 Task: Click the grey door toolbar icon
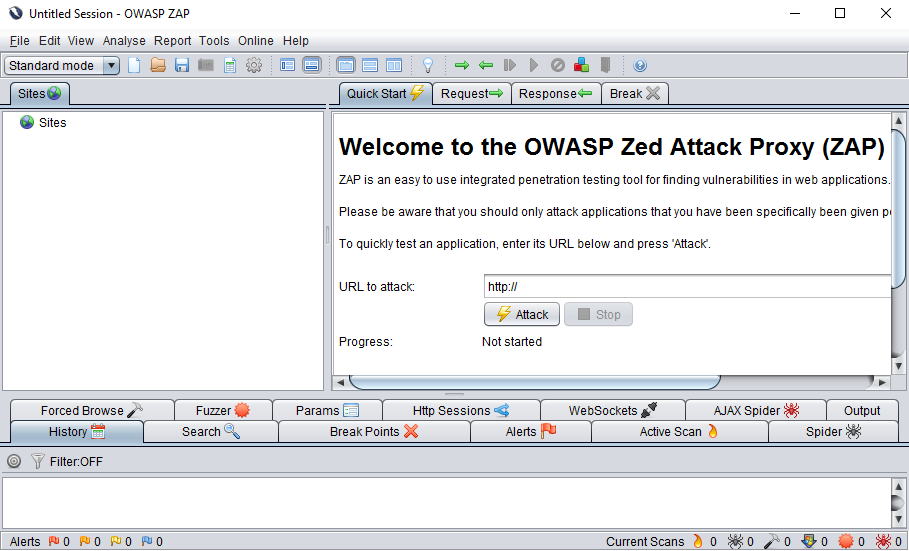[605, 65]
